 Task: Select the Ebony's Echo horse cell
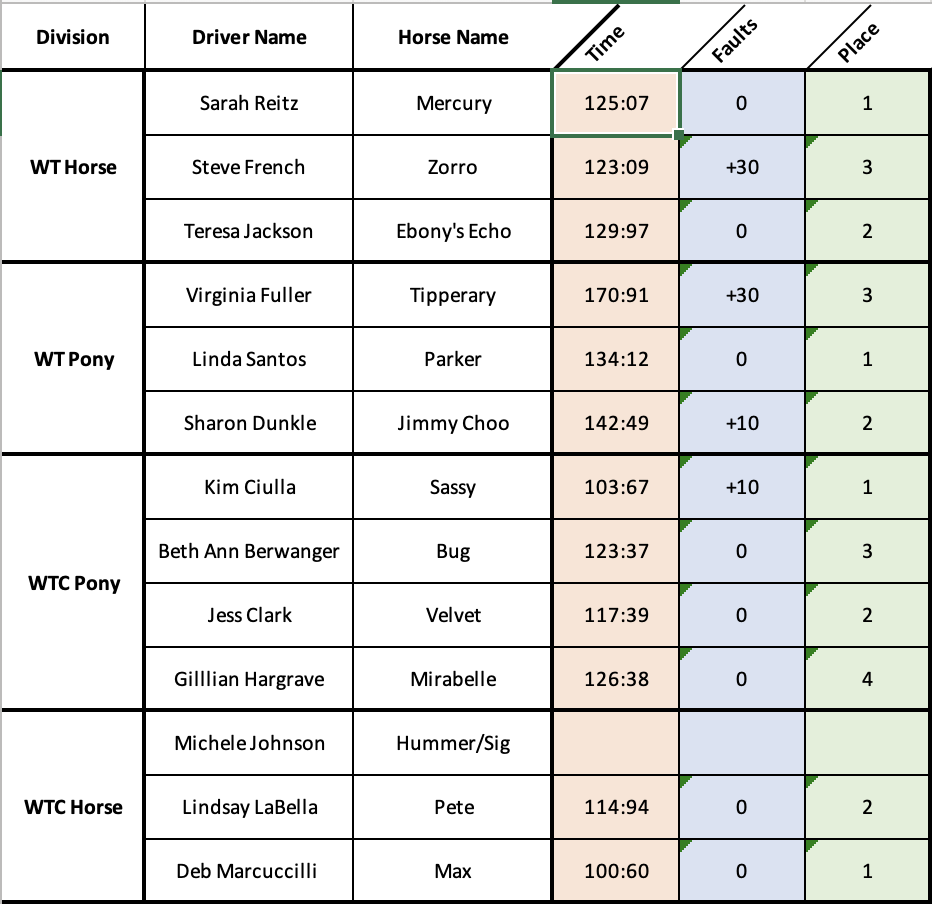(x=453, y=231)
